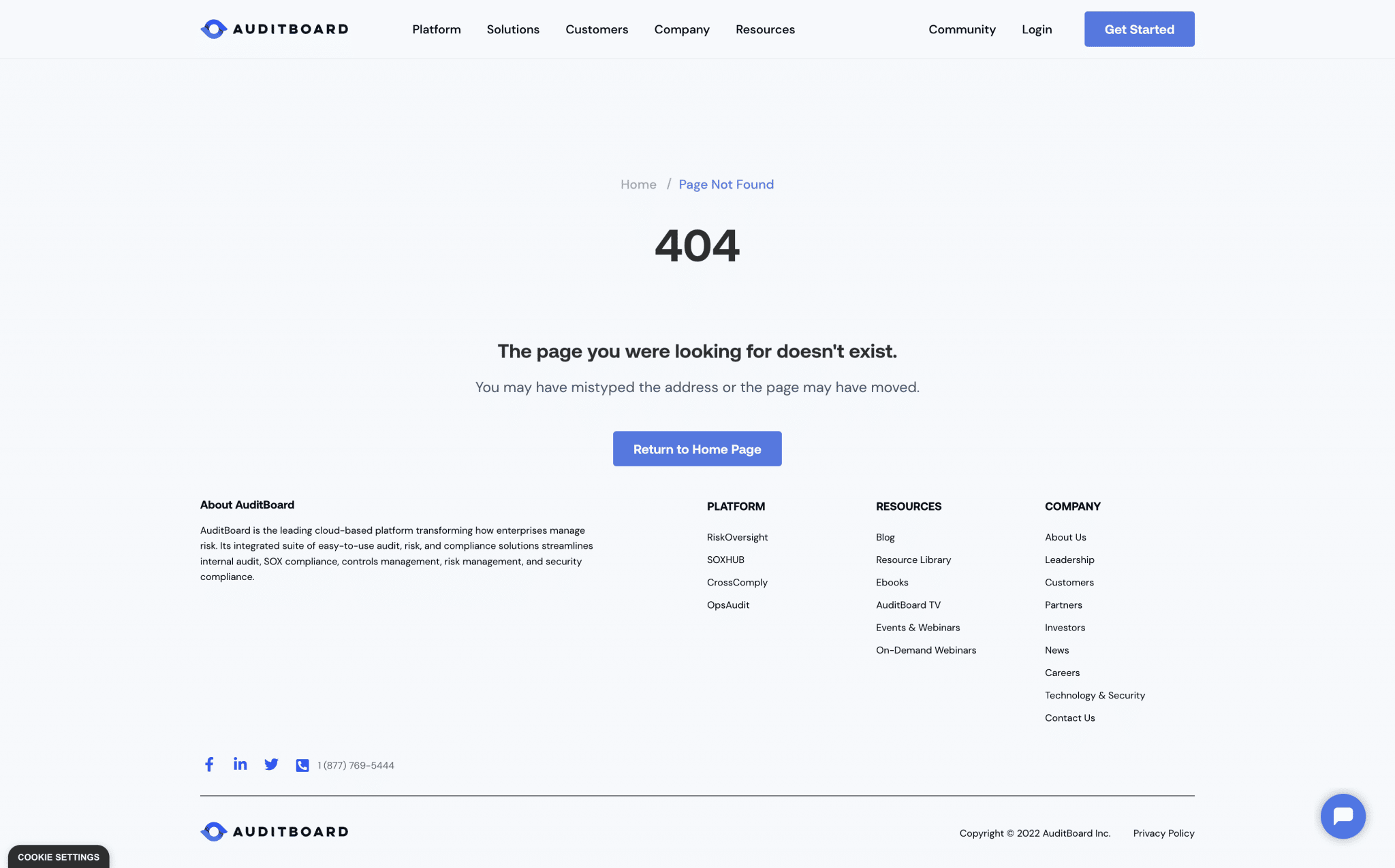Go to the Community link in header
The height and width of the screenshot is (868, 1395).
tap(962, 30)
